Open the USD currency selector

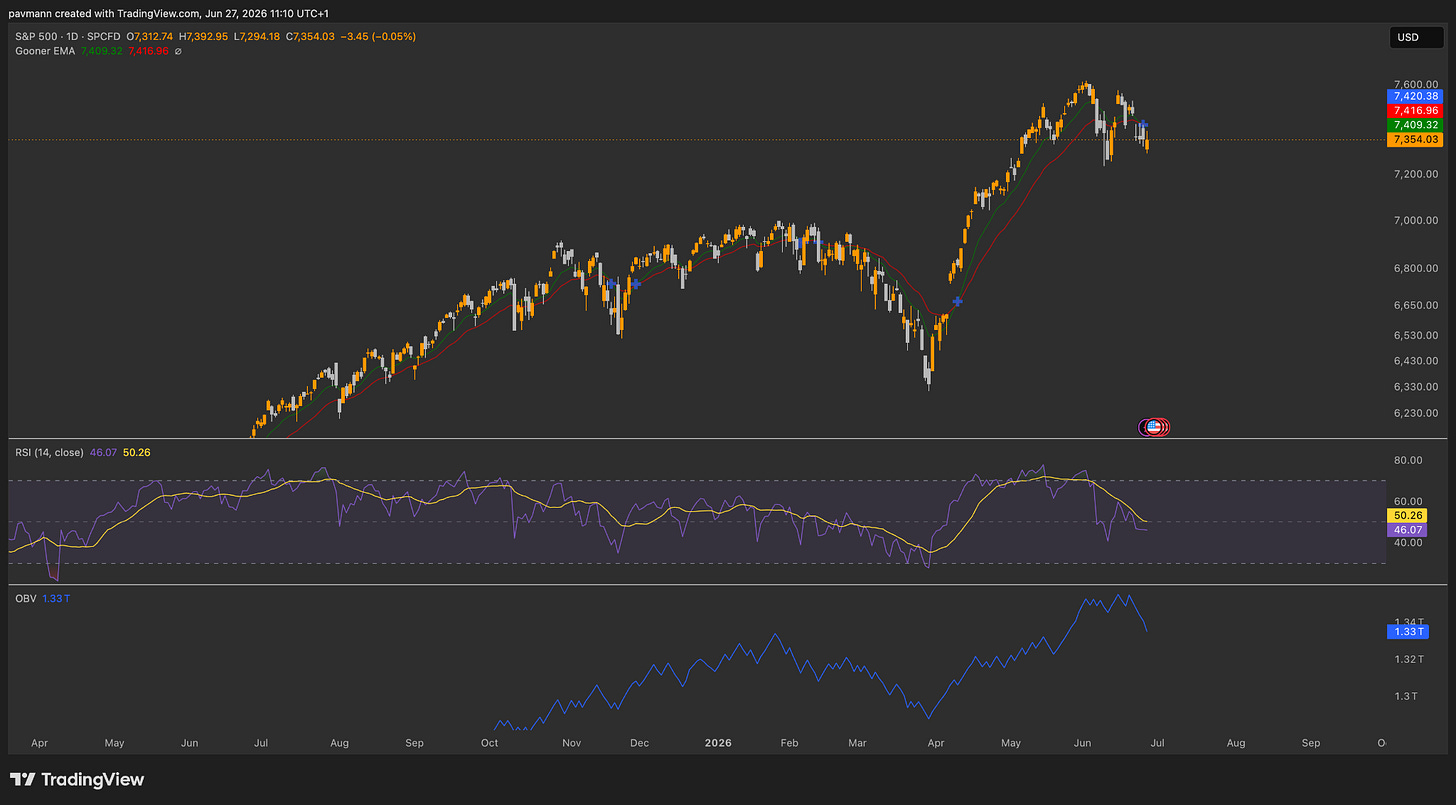1416,39
